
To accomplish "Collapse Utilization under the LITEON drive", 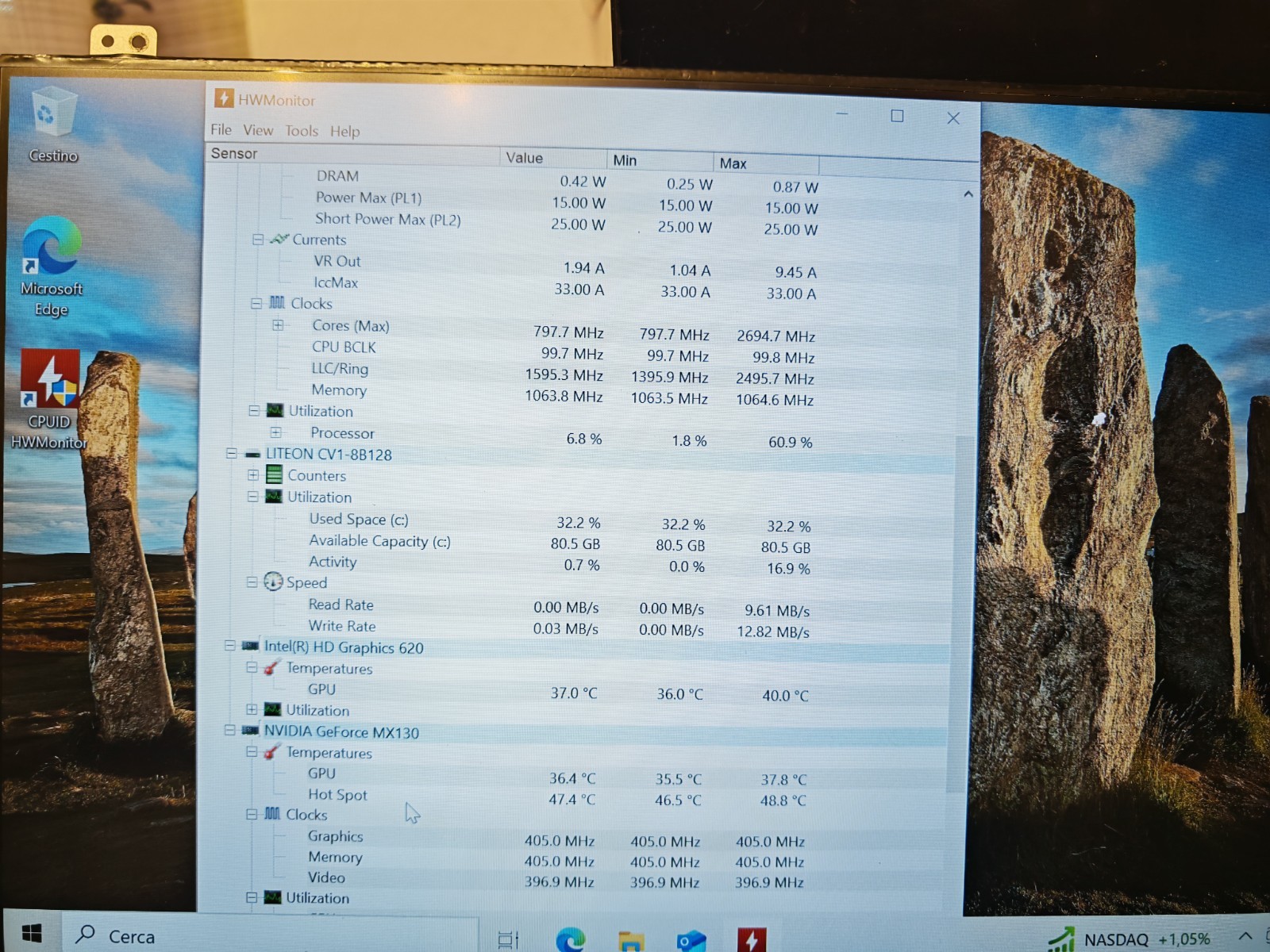I will (253, 497).
